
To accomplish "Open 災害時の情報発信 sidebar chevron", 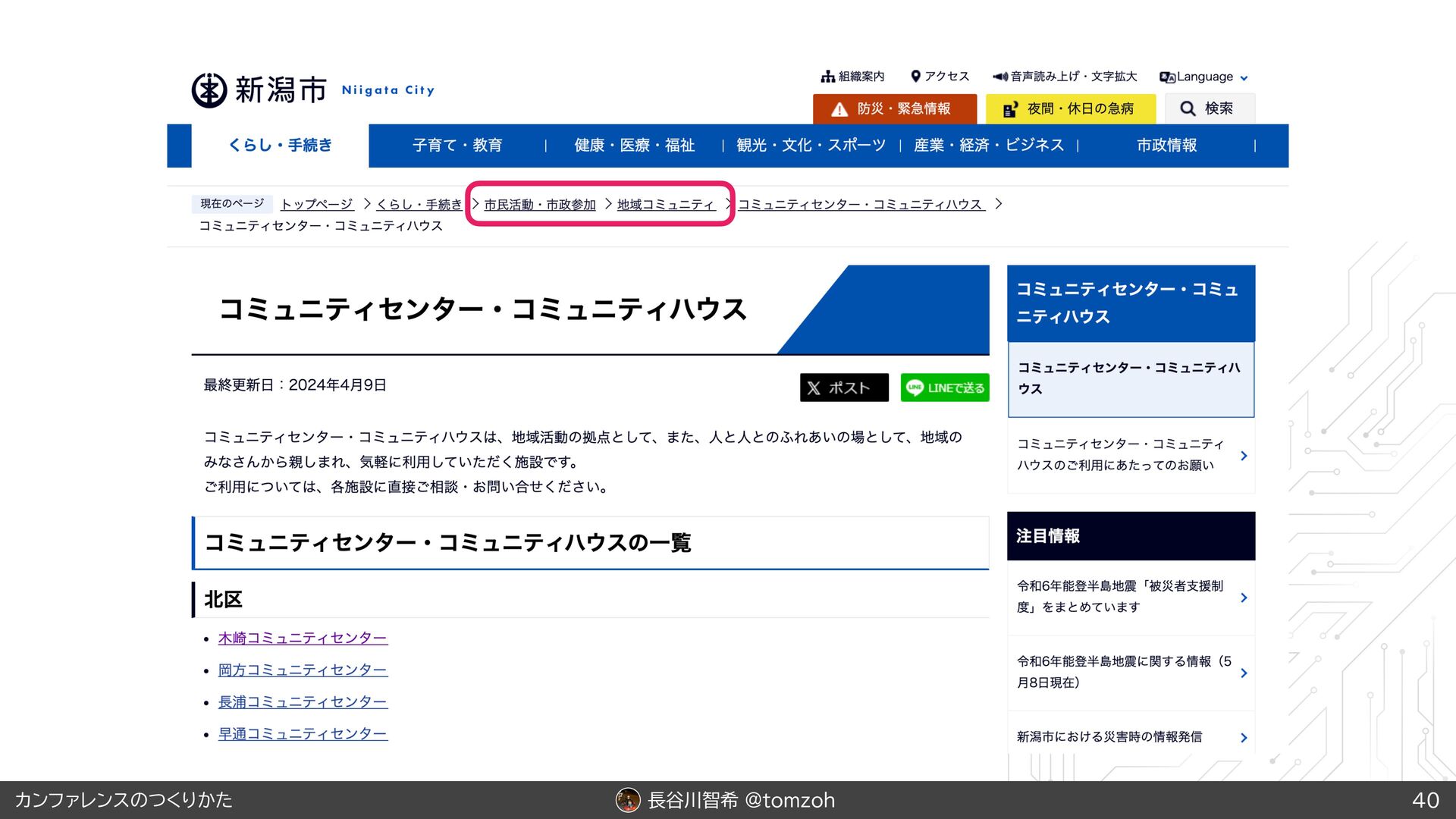I will 1244,737.
